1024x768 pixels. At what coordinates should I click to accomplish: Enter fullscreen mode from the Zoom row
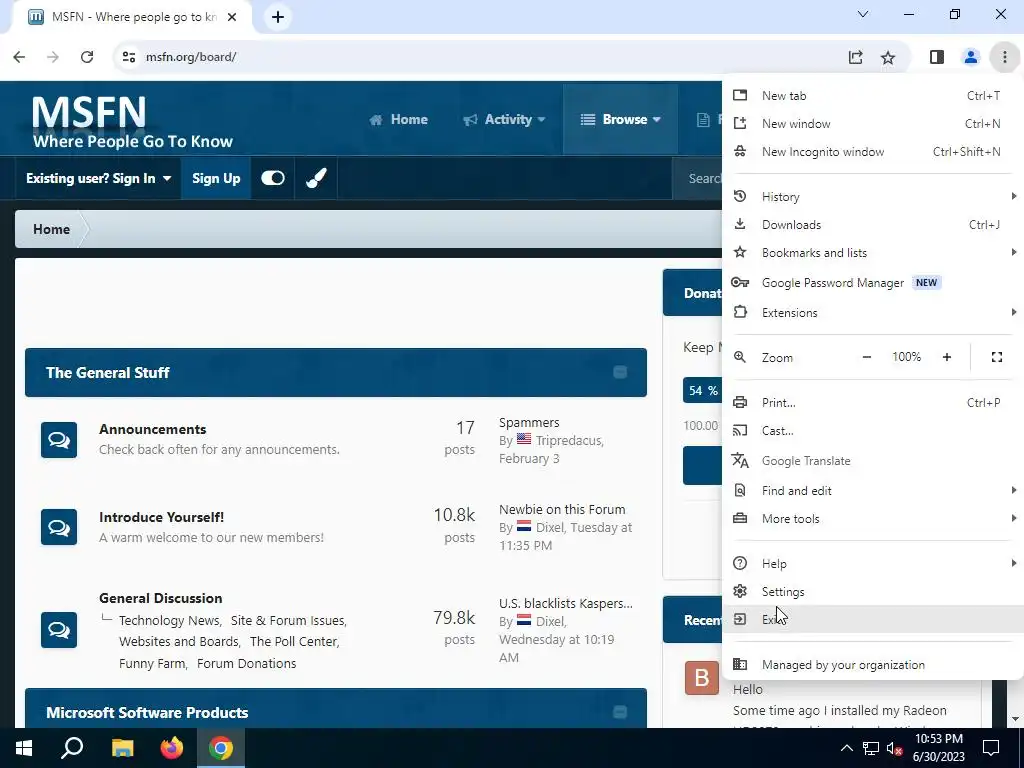(997, 357)
